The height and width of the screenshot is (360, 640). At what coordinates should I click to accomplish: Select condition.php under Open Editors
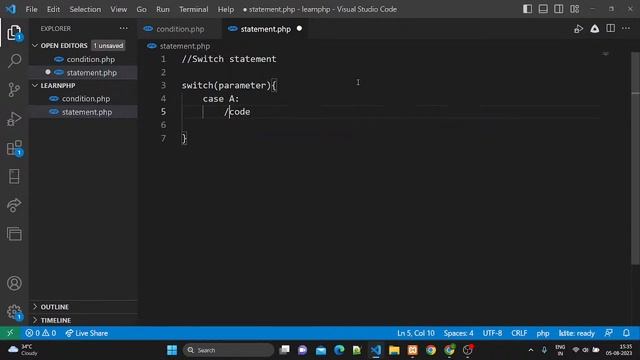coord(91,59)
